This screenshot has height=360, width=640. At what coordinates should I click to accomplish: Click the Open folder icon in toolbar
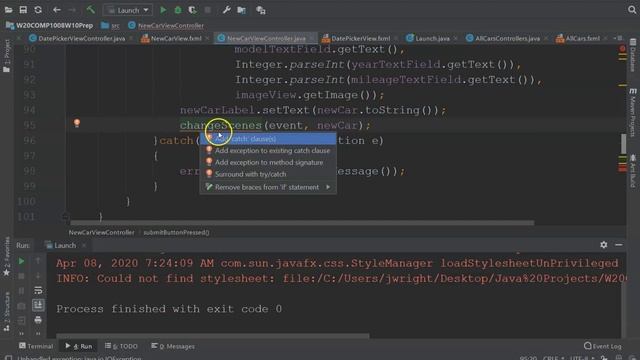point(8,10)
